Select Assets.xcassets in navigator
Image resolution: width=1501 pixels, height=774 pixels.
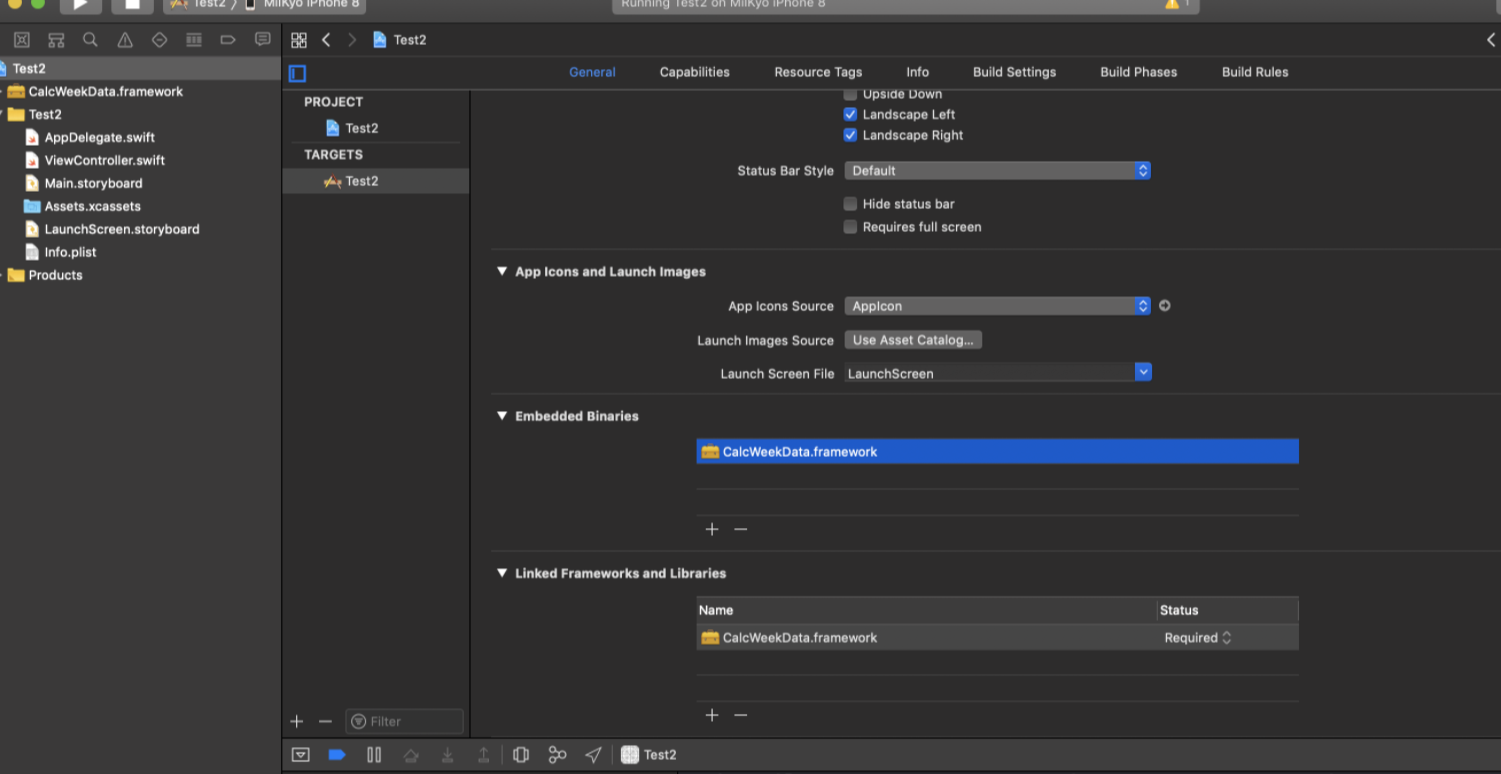(92, 207)
